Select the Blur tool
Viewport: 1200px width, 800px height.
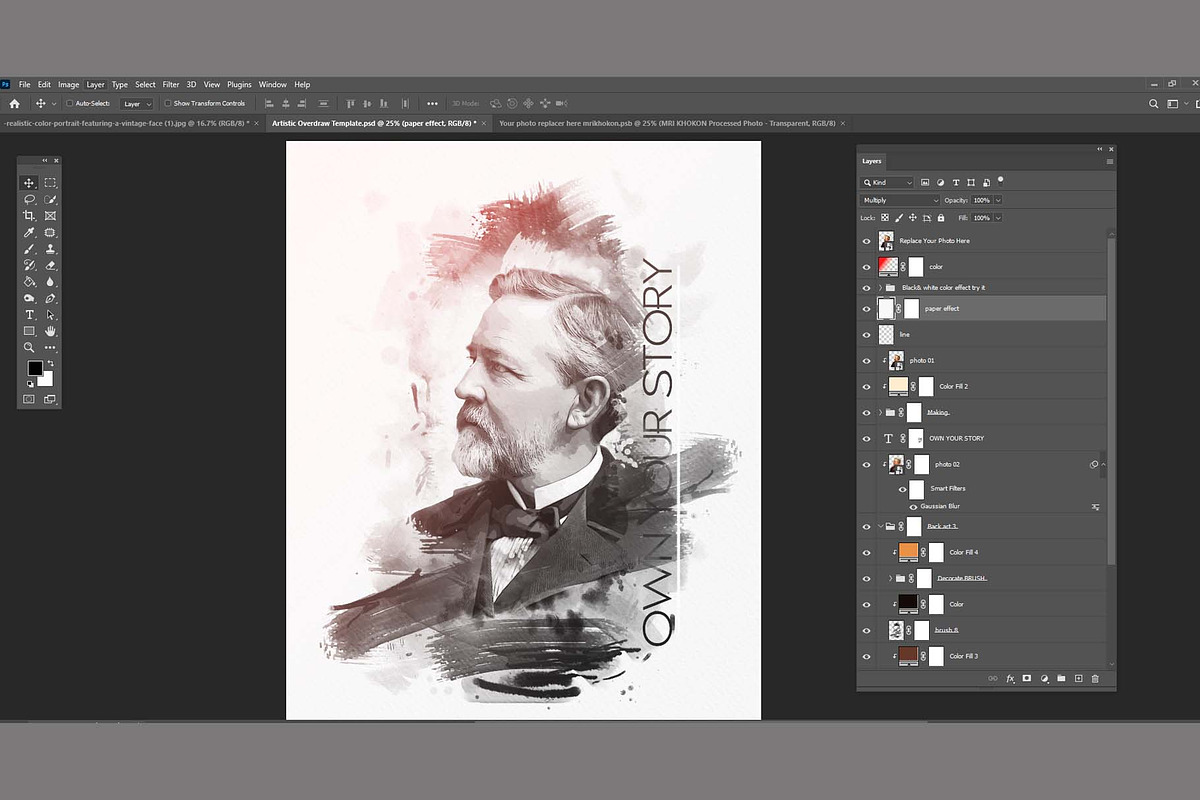tap(50, 282)
